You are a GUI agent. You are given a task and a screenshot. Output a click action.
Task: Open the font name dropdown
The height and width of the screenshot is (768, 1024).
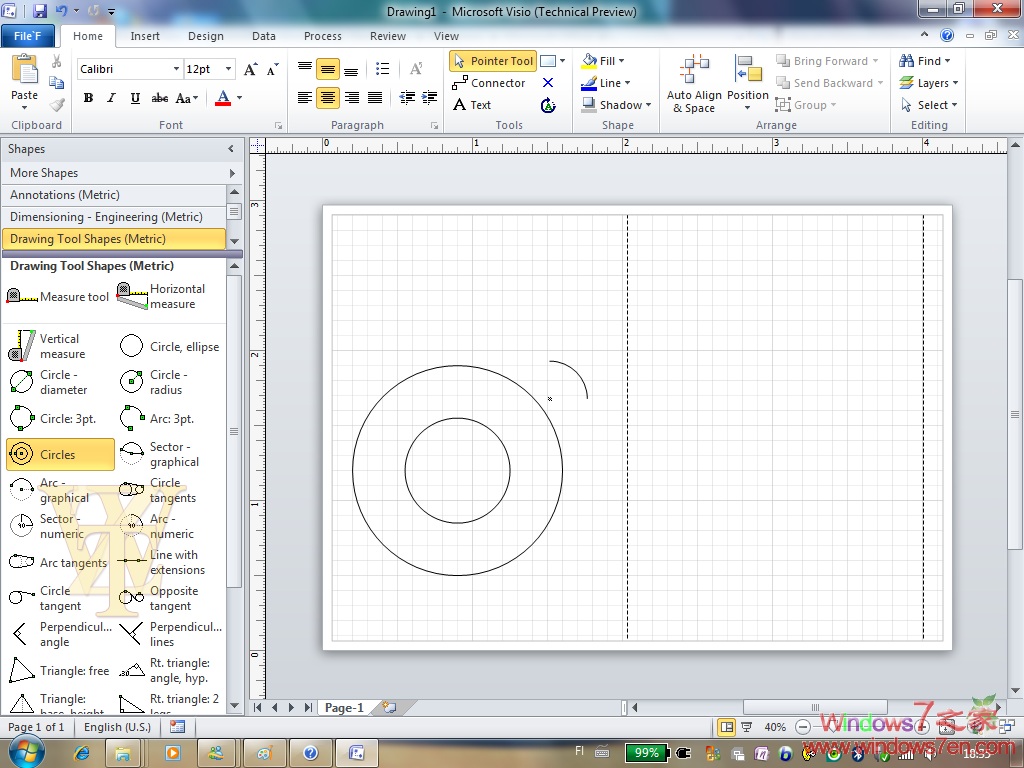tap(174, 69)
